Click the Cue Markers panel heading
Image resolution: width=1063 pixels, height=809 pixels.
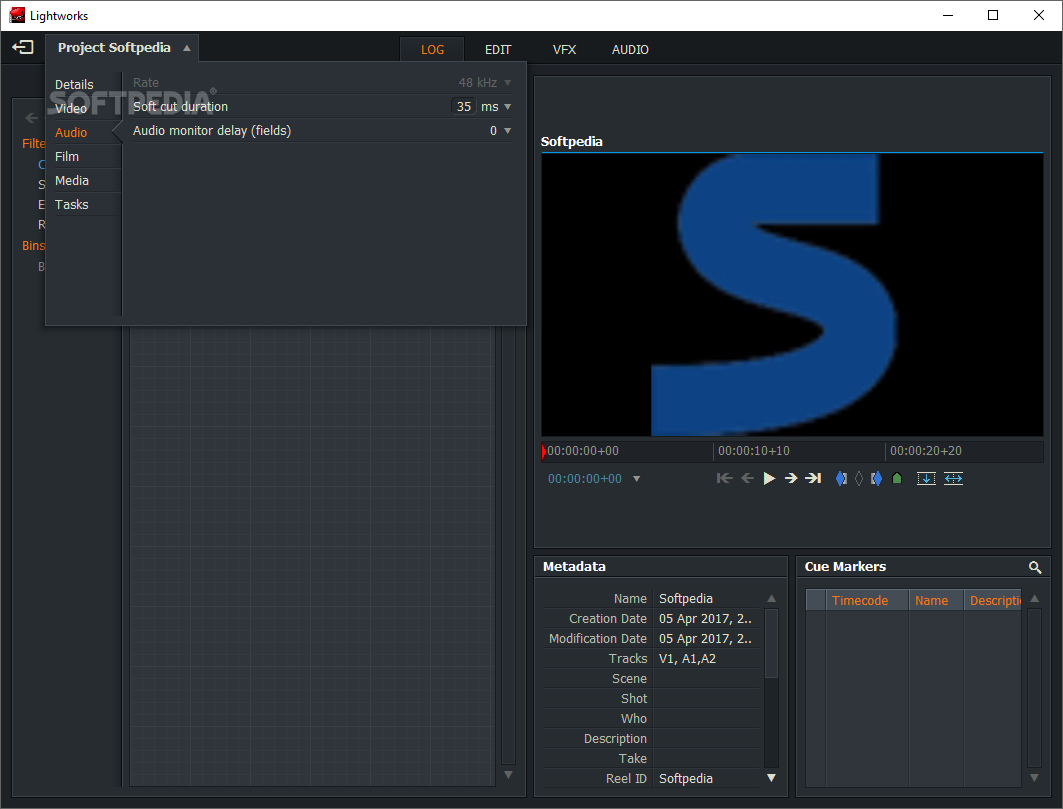(845, 567)
